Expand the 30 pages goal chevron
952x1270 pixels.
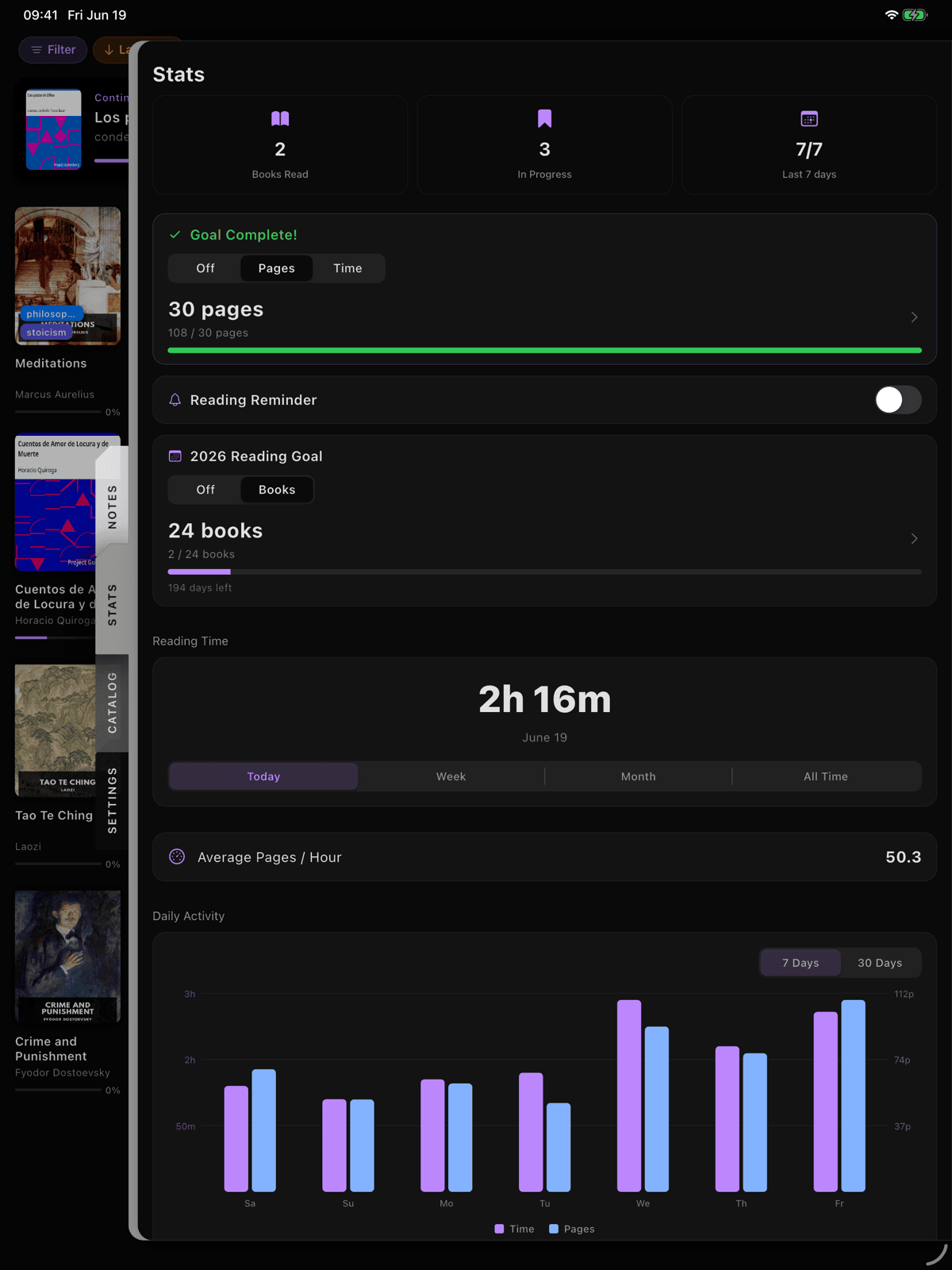[x=914, y=317]
